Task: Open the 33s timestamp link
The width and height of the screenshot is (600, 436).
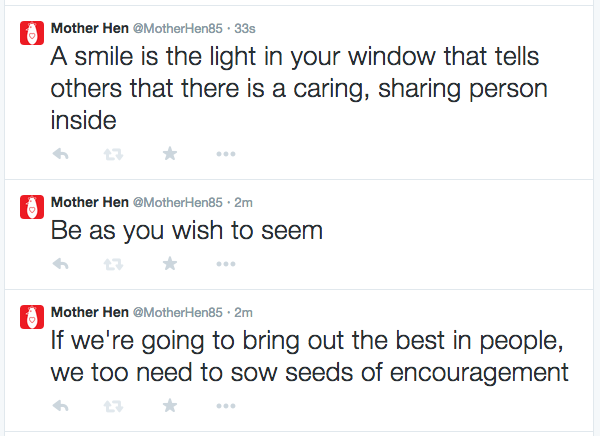Action: pos(244,28)
